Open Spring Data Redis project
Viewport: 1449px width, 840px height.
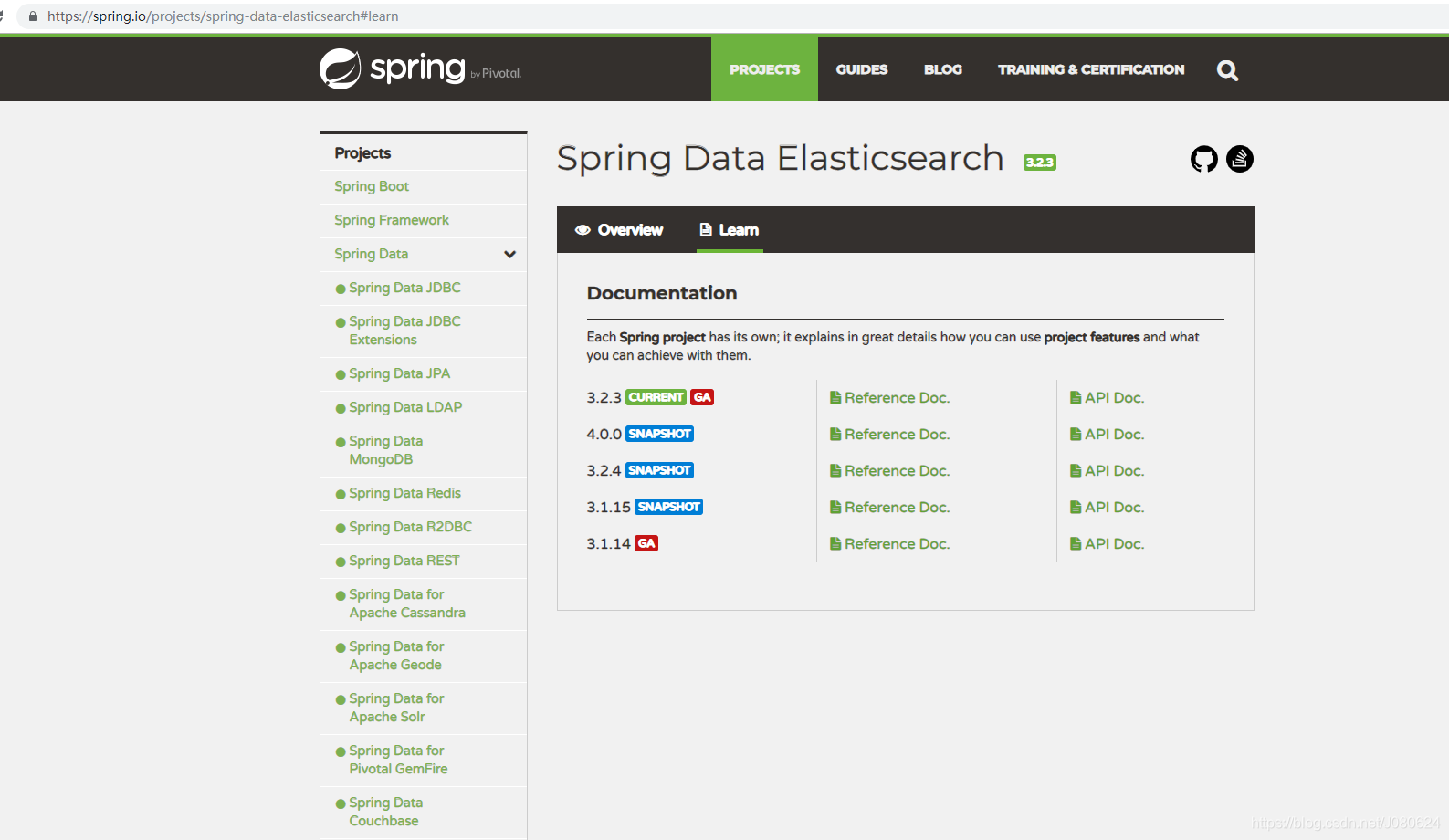(404, 493)
